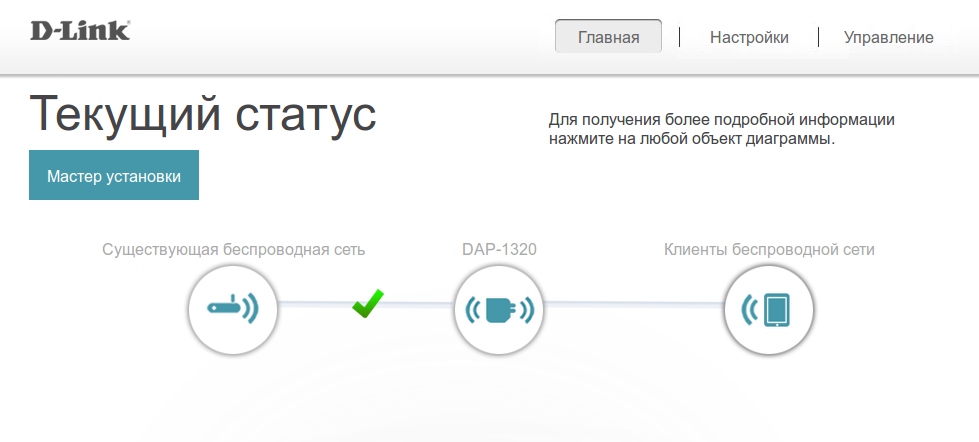Image resolution: width=979 pixels, height=442 pixels.
Task: Click the Существующая беспроводная сеть label
Action: [233, 249]
